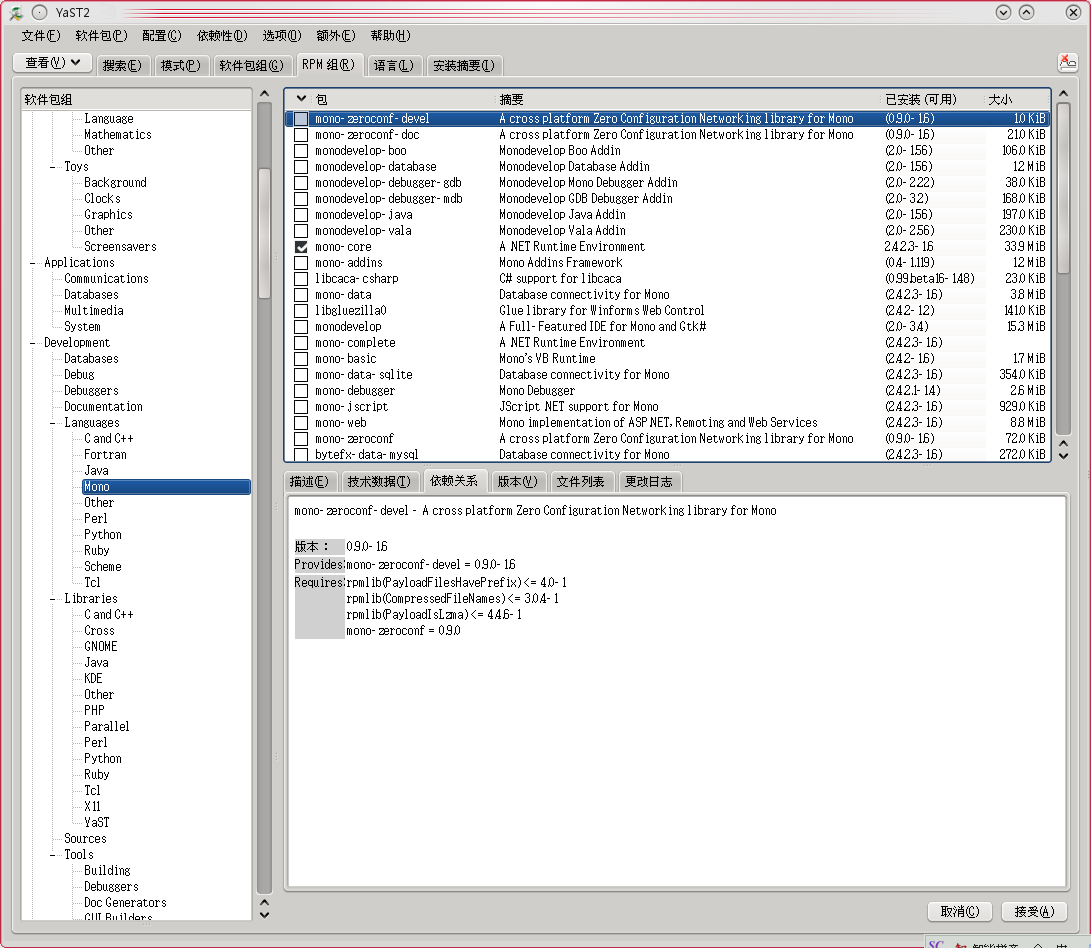The image size is (1091, 948).
Task: Click the 接受(A) accept button
Action: (x=1035, y=912)
